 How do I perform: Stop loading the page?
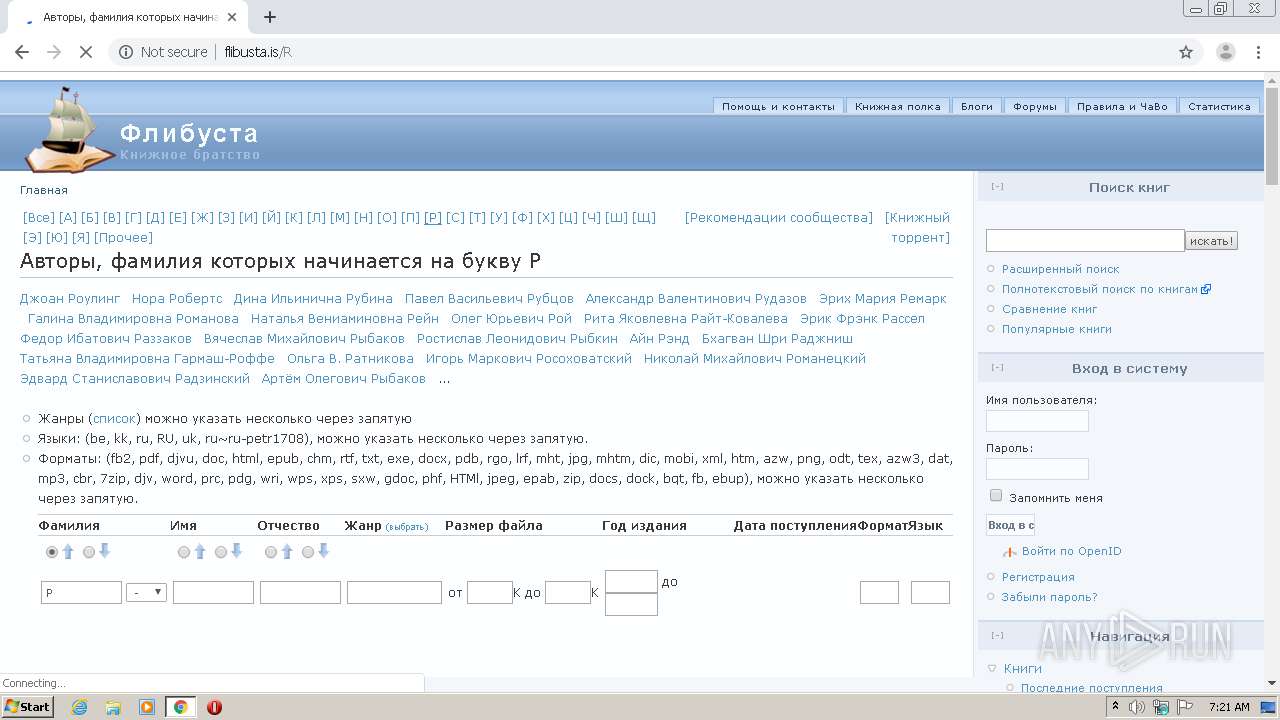coord(86,52)
